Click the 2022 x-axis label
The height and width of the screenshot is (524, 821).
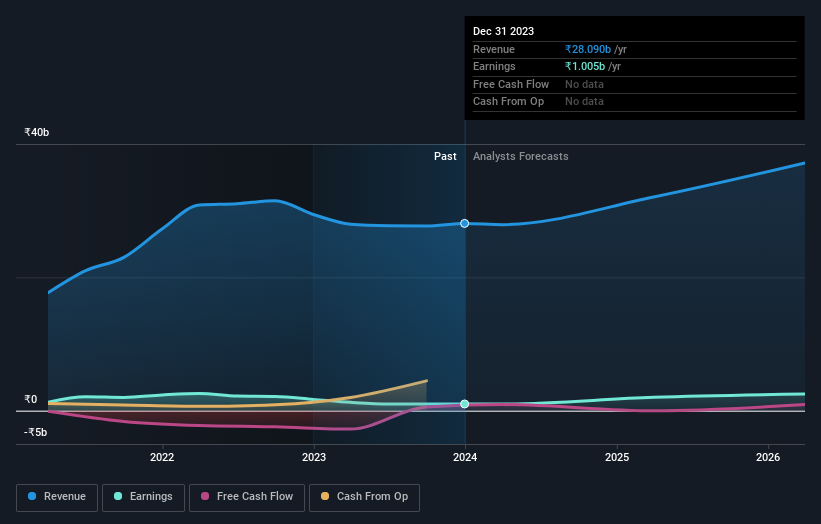[x=162, y=458]
